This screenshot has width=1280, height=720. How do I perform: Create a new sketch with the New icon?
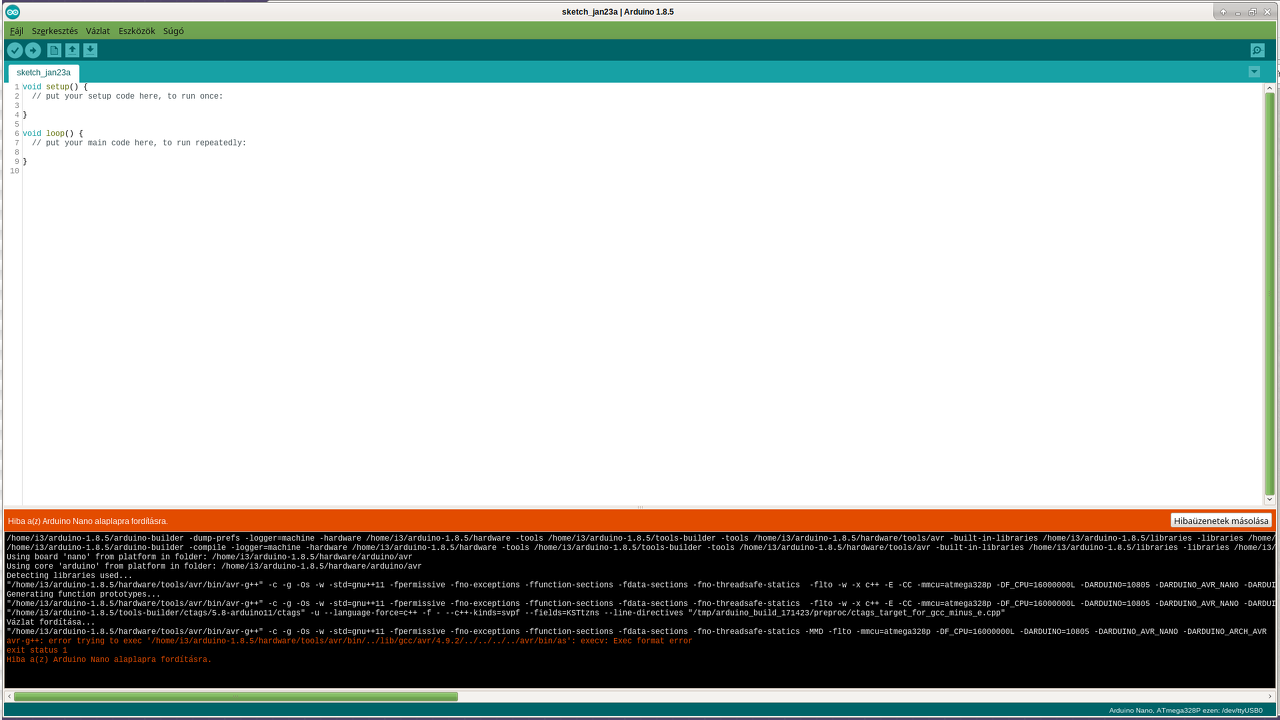coord(54,50)
